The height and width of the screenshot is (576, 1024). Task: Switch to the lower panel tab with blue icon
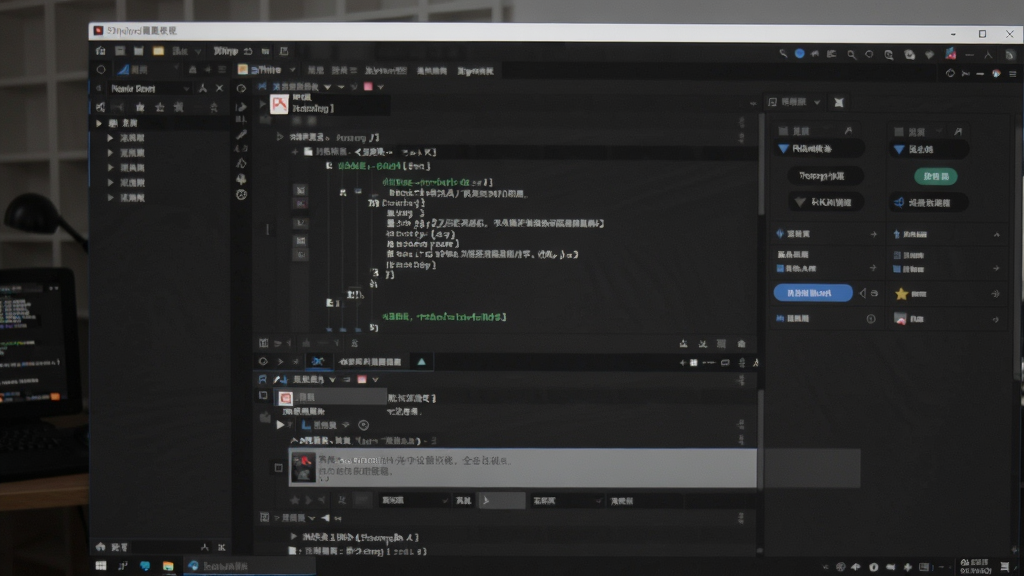tap(318, 362)
